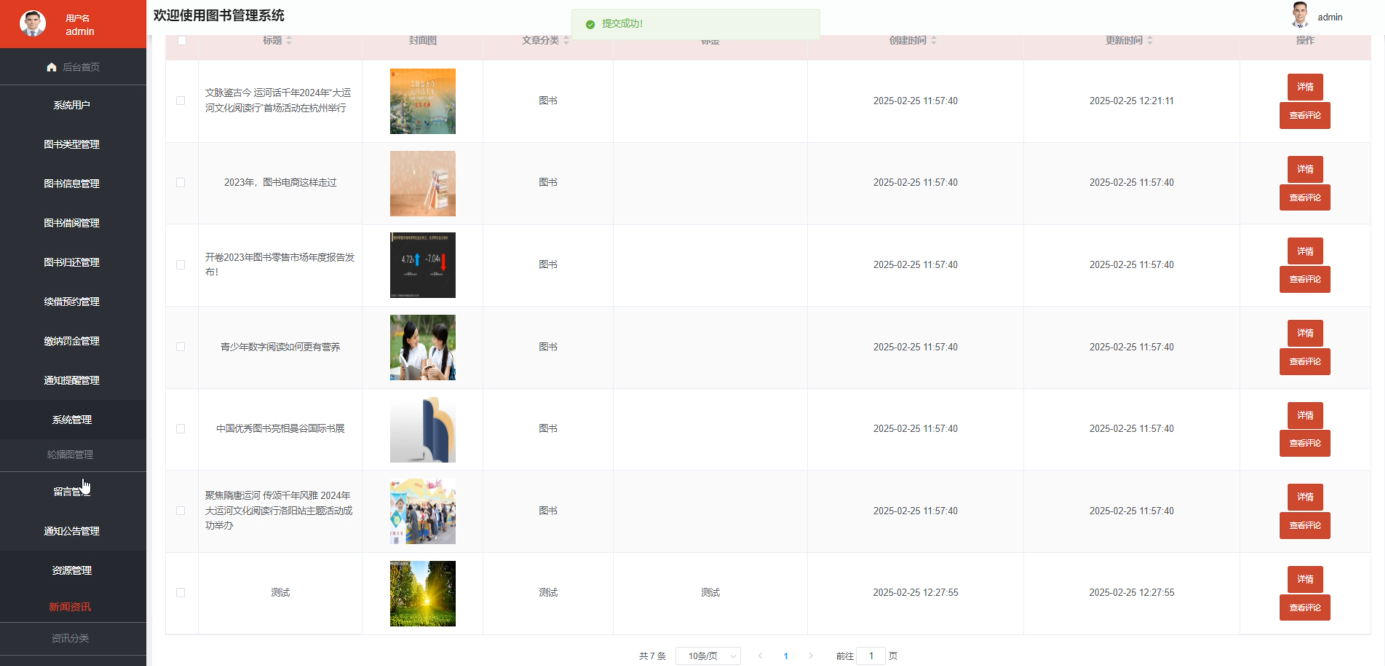Click 查看评论 for 青少年数字阅读如何更有营养
The image size is (1385, 666).
(1305, 361)
